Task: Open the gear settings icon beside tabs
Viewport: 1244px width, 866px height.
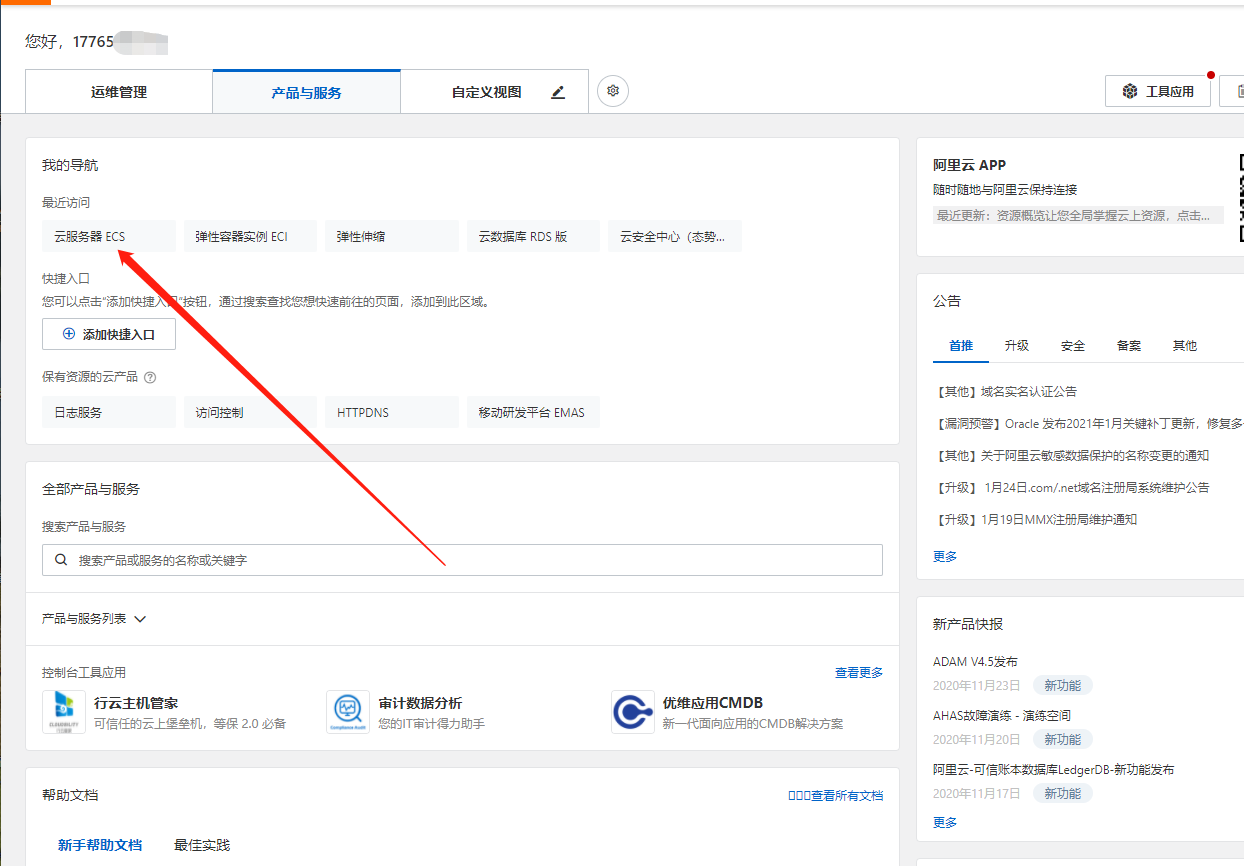Action: [x=613, y=91]
